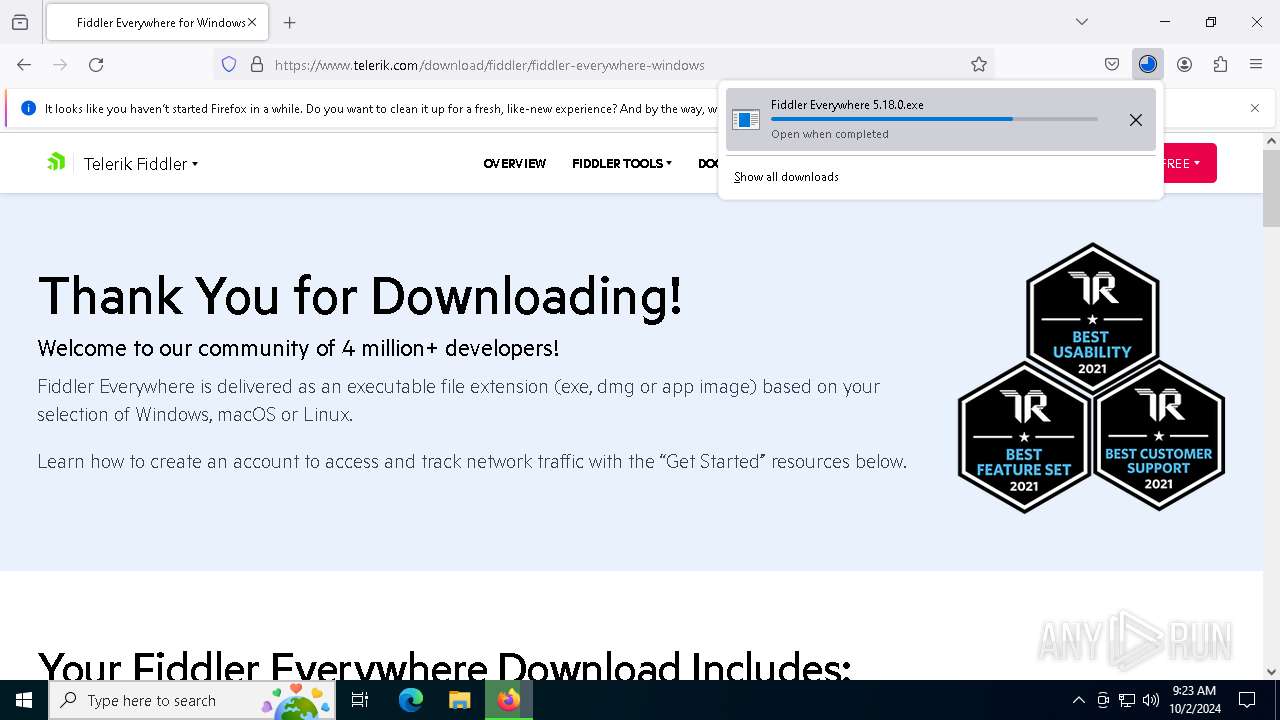Click the Thank You for Downloading heading
This screenshot has width=1280, height=720.
click(x=360, y=296)
